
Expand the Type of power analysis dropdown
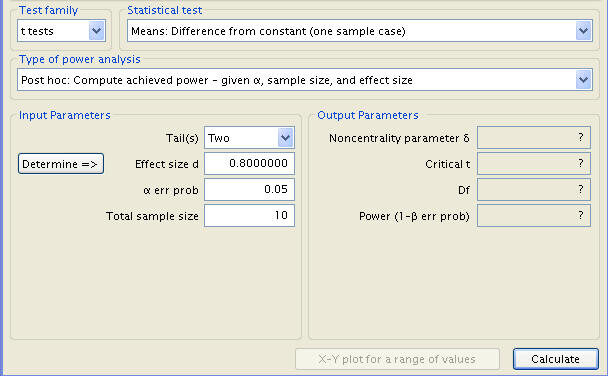[x=305, y=80]
